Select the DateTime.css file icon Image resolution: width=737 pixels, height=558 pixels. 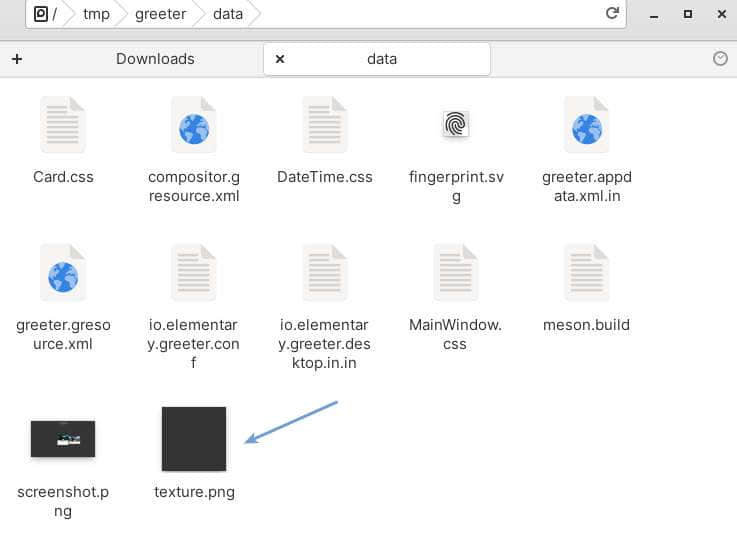click(325, 125)
